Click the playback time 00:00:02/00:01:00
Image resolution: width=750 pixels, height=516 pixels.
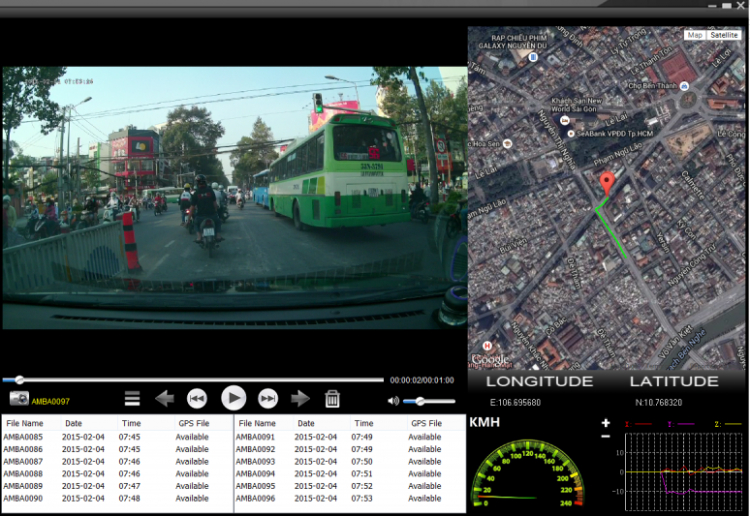point(422,380)
